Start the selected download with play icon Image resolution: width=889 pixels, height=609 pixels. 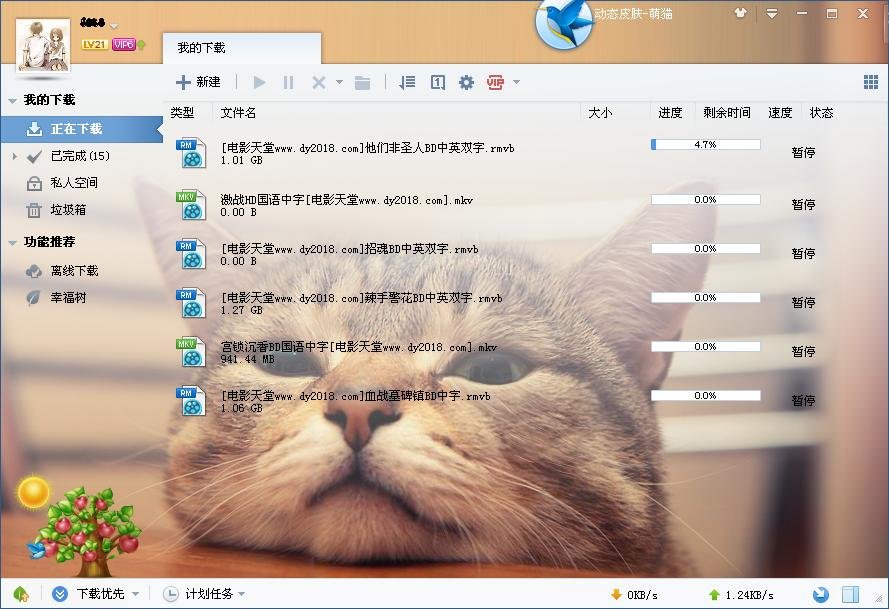click(x=260, y=82)
